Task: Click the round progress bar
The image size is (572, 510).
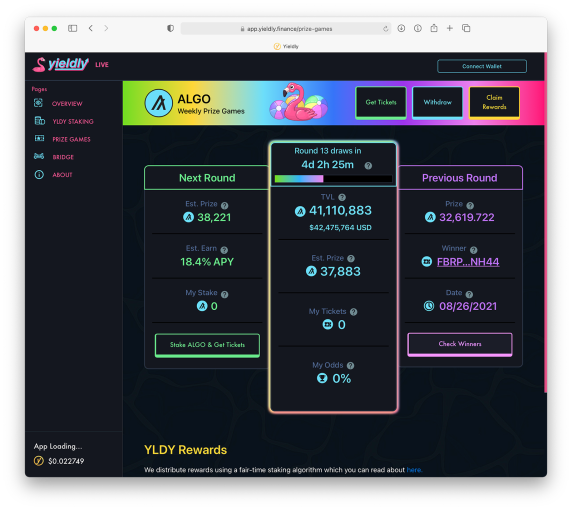Action: (333, 179)
